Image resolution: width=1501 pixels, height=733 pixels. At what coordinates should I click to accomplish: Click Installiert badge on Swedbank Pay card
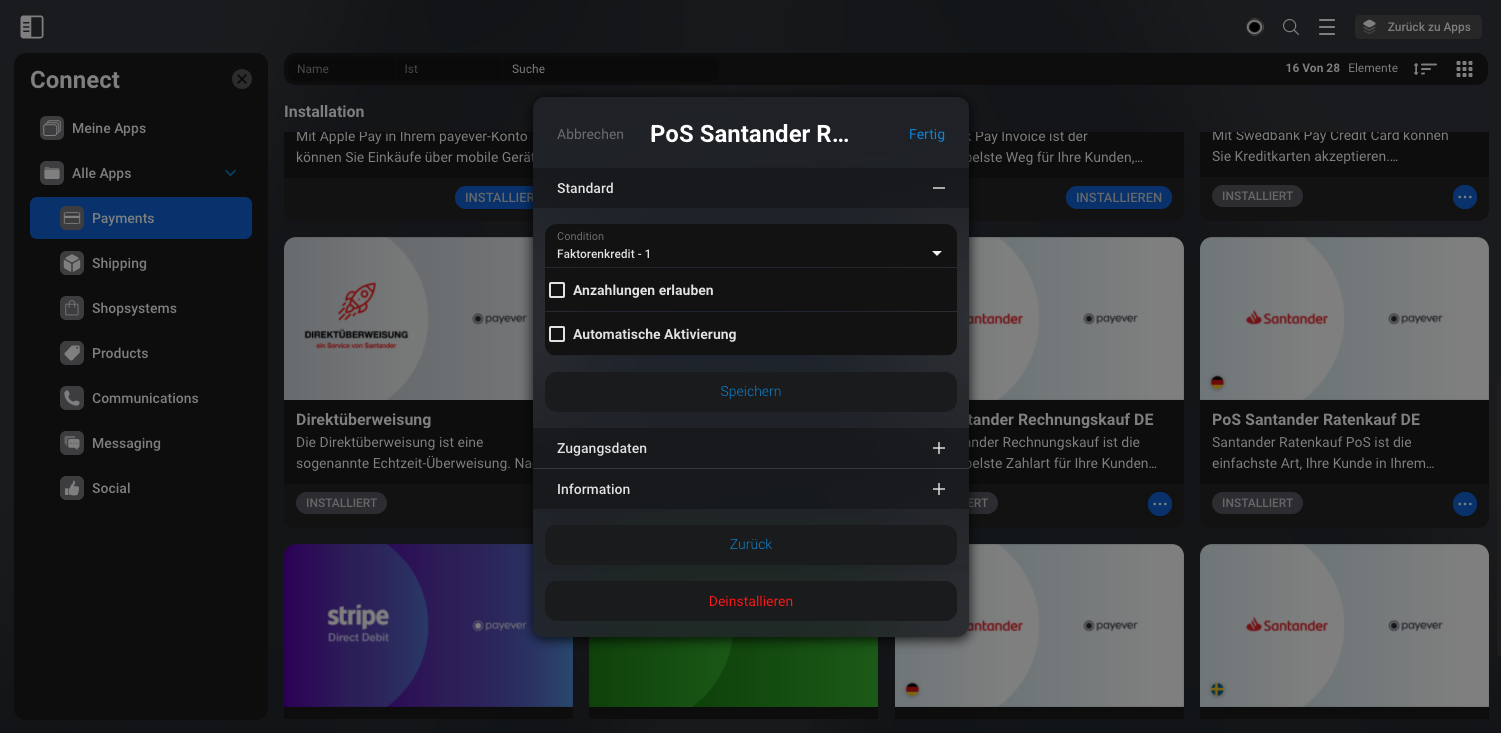[1257, 196]
